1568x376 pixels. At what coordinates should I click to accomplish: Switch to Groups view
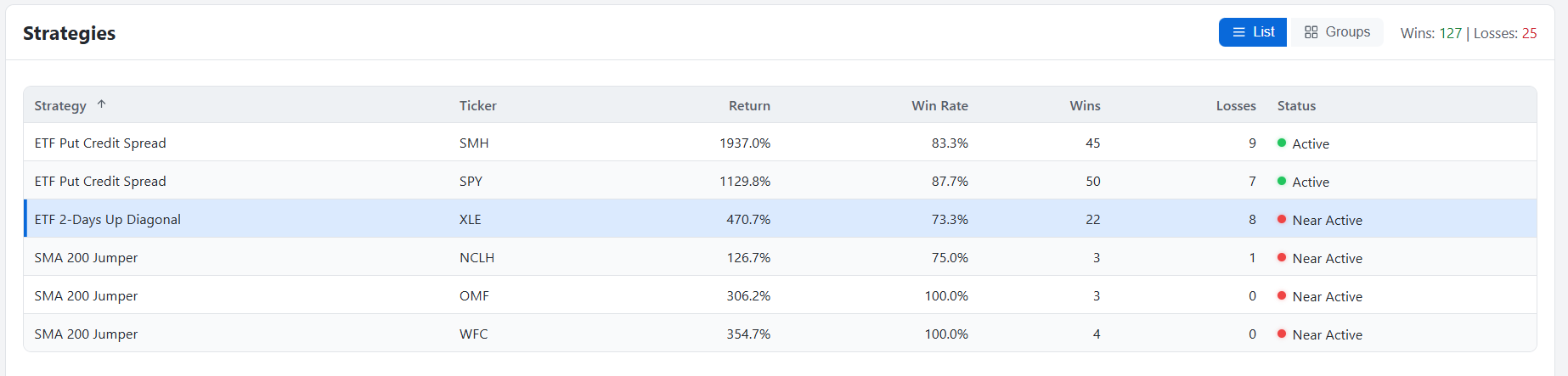click(x=1336, y=32)
